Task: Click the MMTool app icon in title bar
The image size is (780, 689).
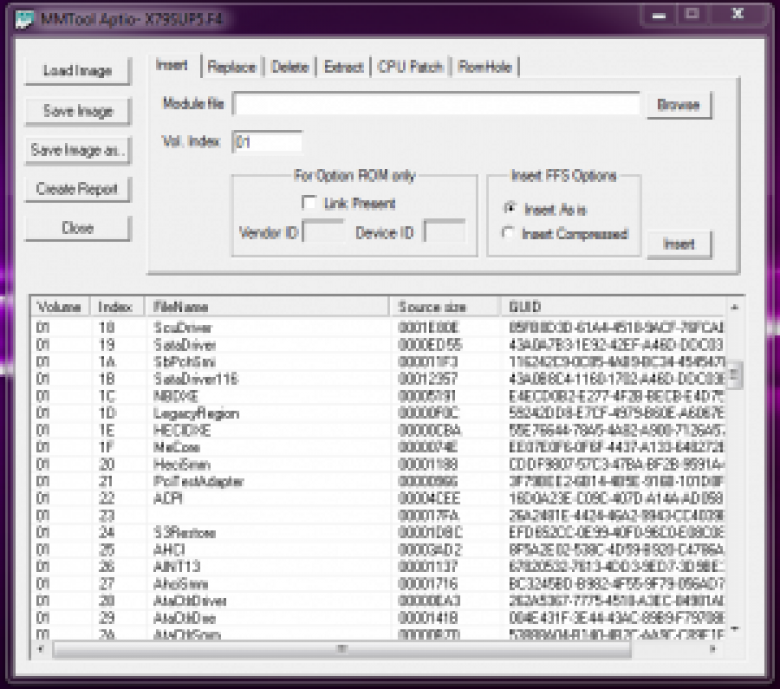Action: (23, 19)
